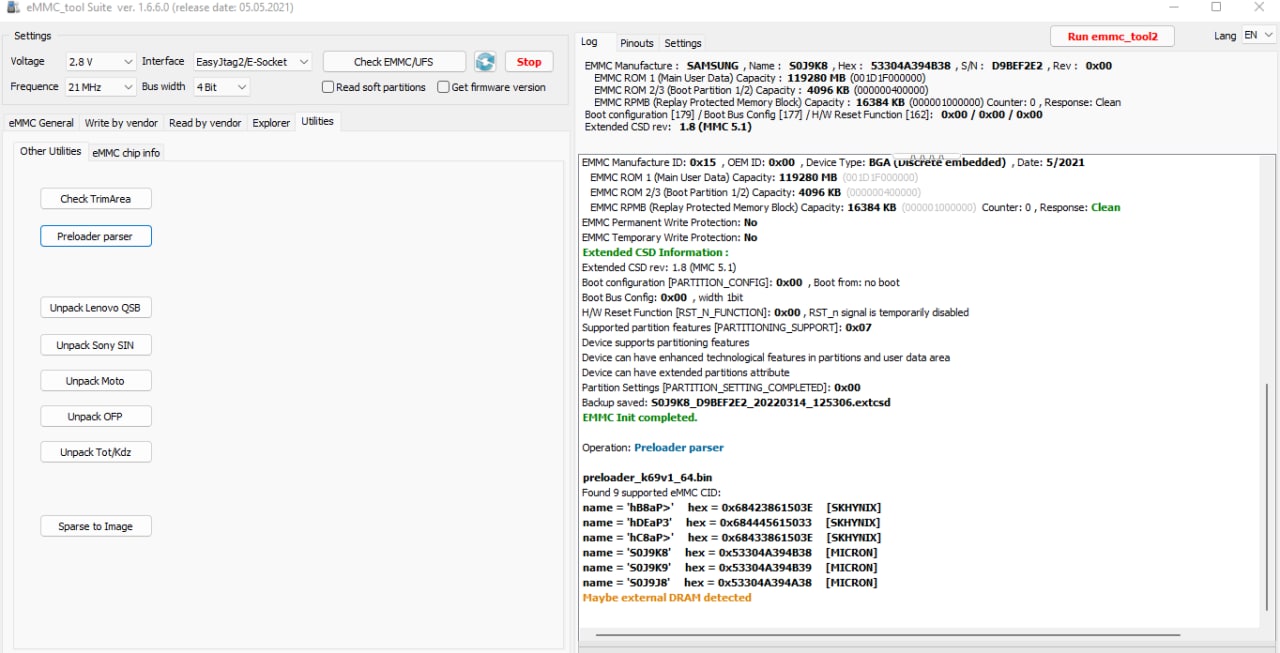Click the Check TrimArea button
The image size is (1280, 653).
click(x=96, y=199)
